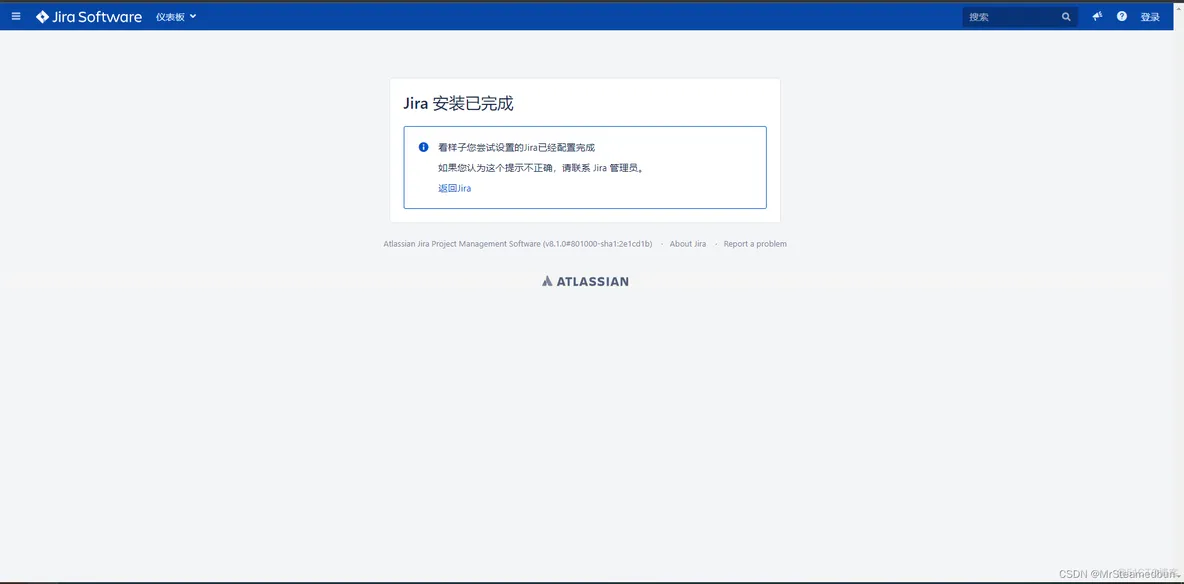This screenshot has height=584, width=1184.
Task: Click text 看样子您尝试设置的Jira已经配置完成
Action: coord(516,148)
